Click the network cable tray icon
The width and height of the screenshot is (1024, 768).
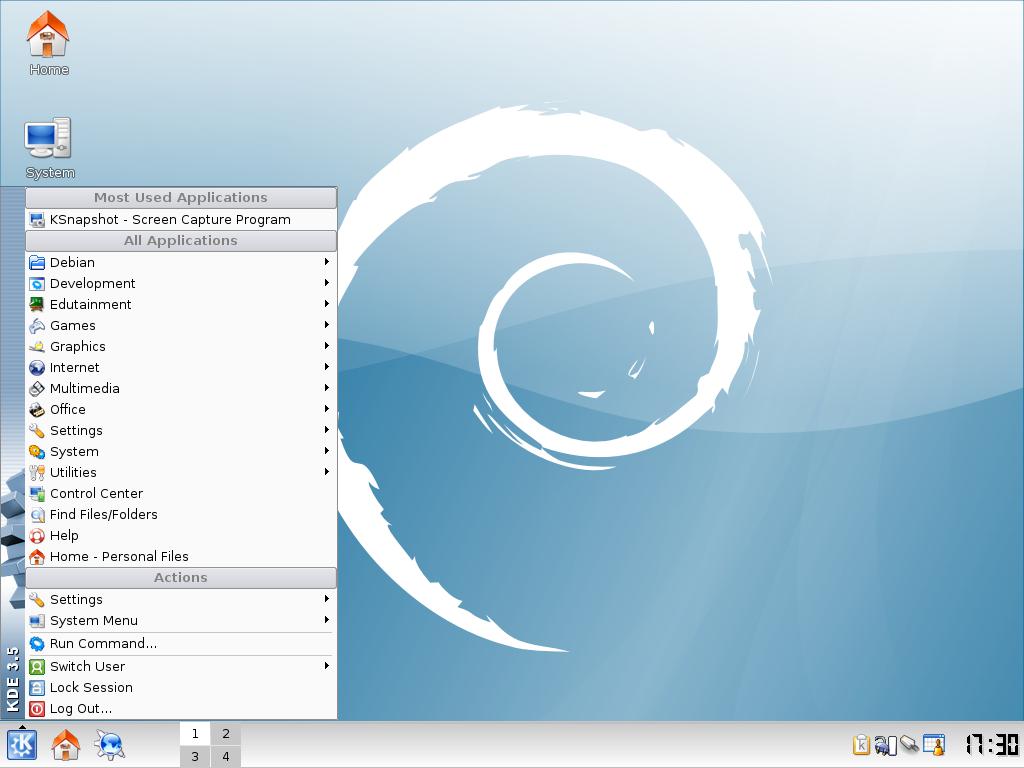coord(909,744)
